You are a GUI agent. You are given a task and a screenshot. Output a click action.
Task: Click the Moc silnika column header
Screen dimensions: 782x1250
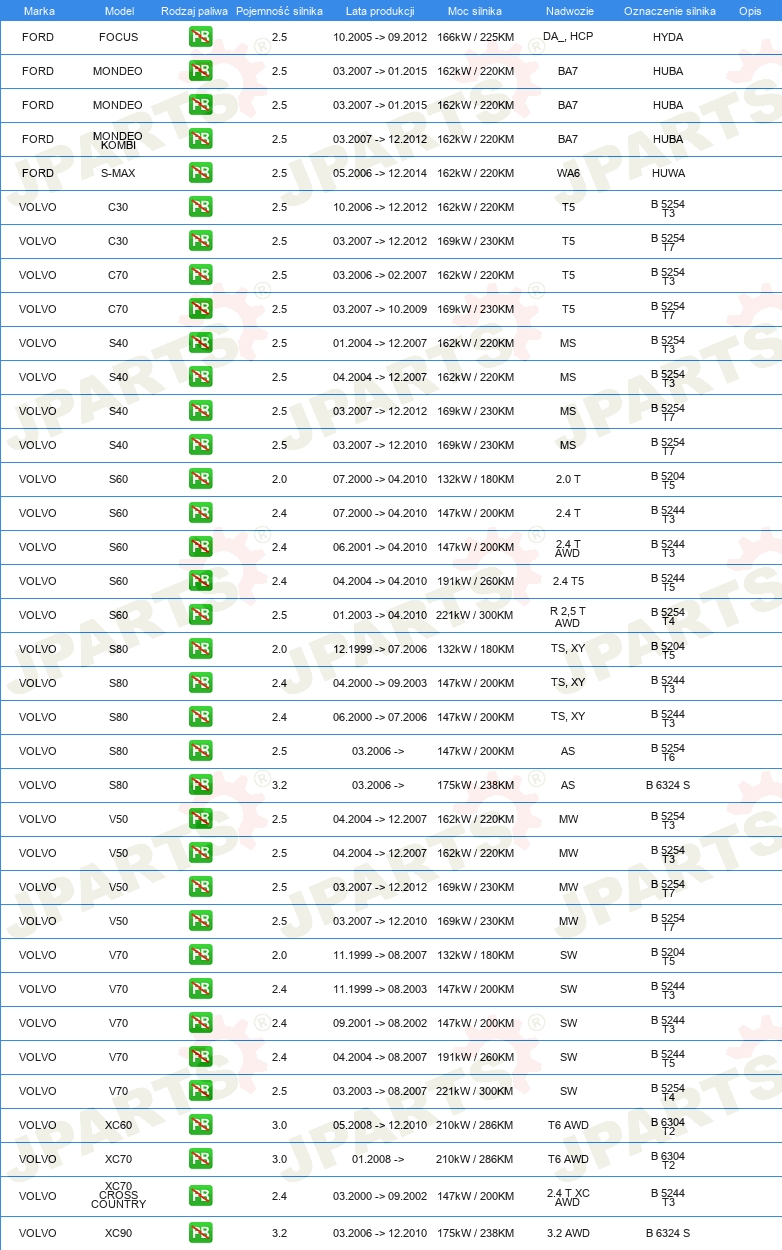pyautogui.click(x=475, y=10)
